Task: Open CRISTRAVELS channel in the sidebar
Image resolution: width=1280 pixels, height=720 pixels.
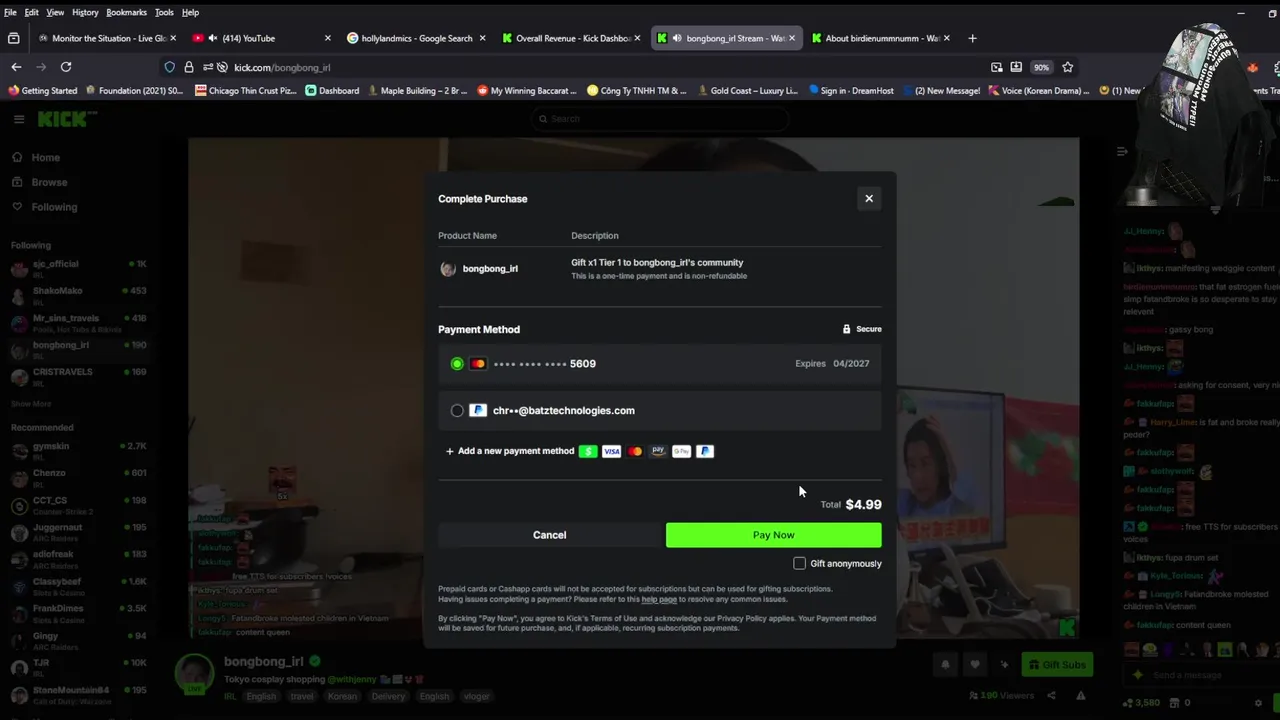Action: [78, 376]
